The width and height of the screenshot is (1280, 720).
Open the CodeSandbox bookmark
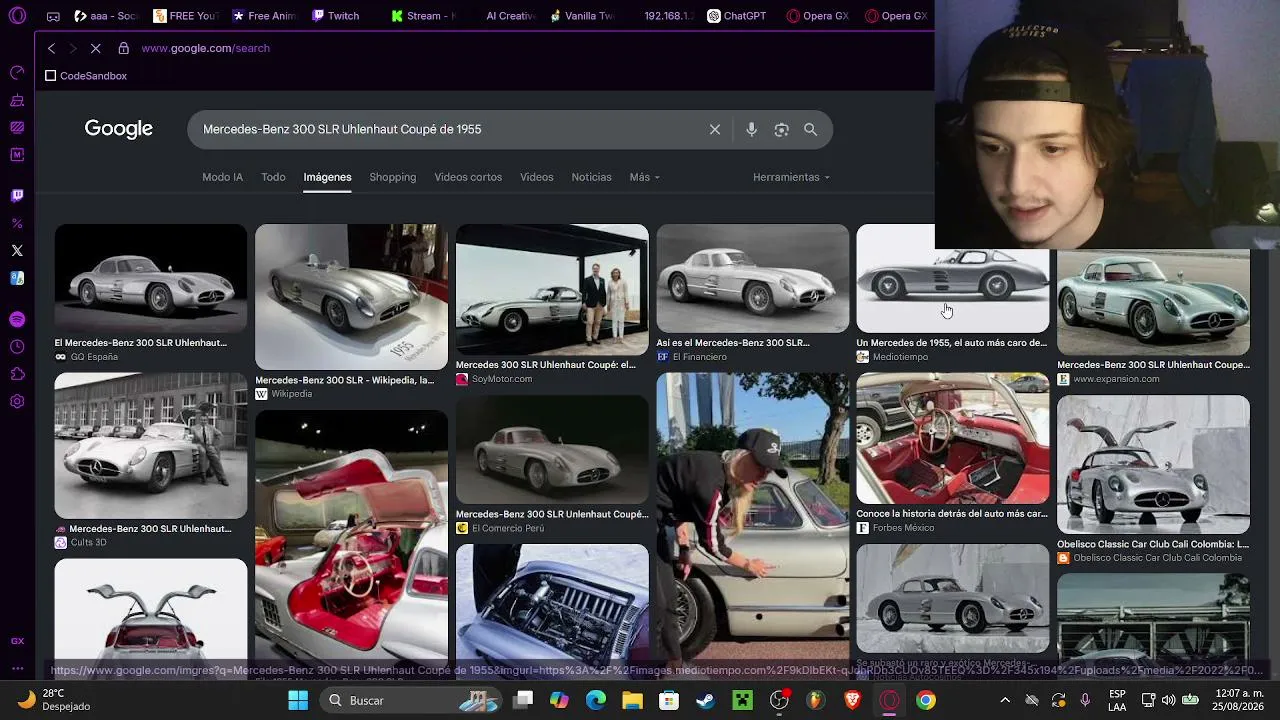pos(86,76)
